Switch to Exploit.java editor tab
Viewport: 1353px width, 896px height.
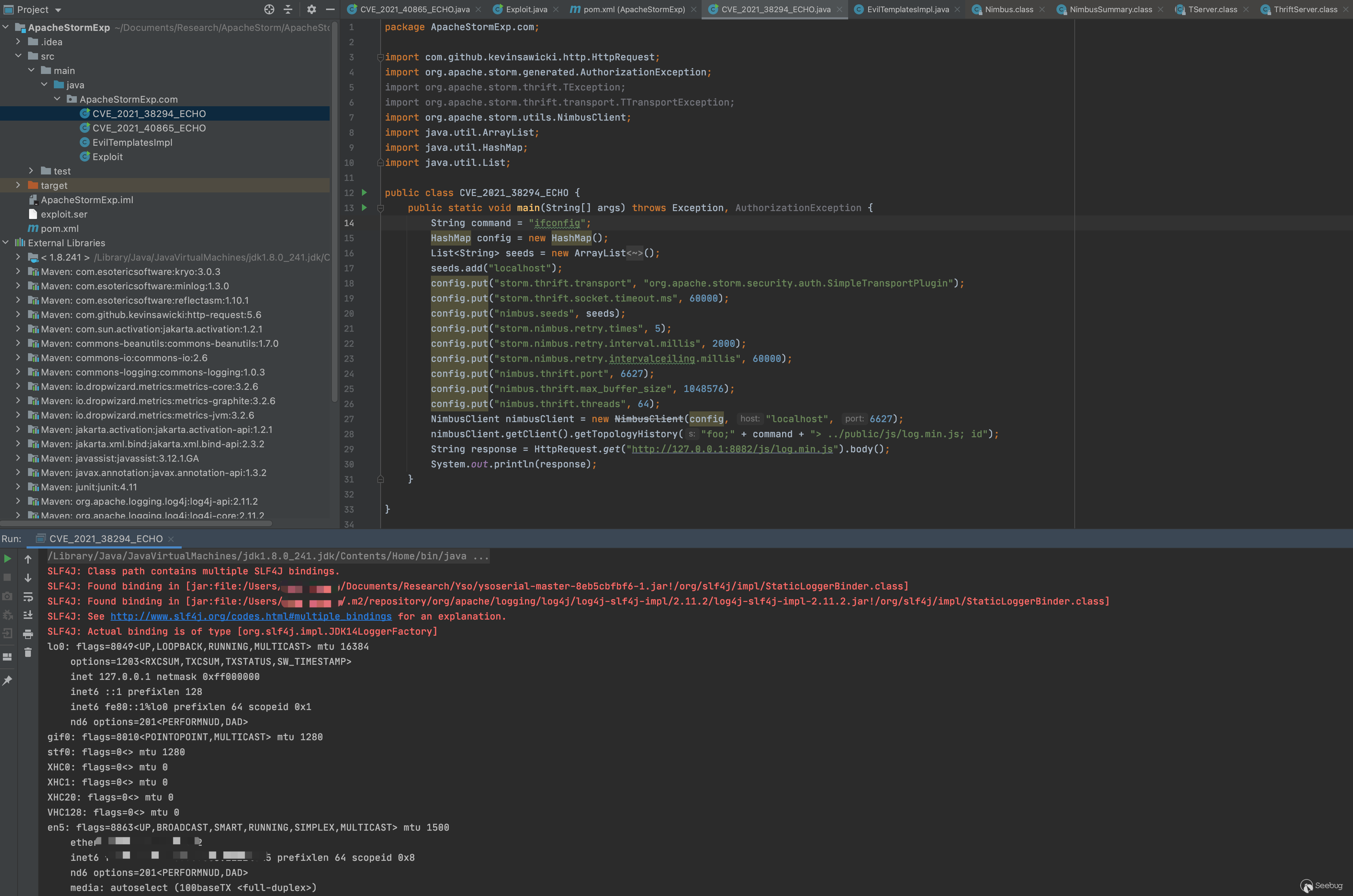(x=526, y=9)
